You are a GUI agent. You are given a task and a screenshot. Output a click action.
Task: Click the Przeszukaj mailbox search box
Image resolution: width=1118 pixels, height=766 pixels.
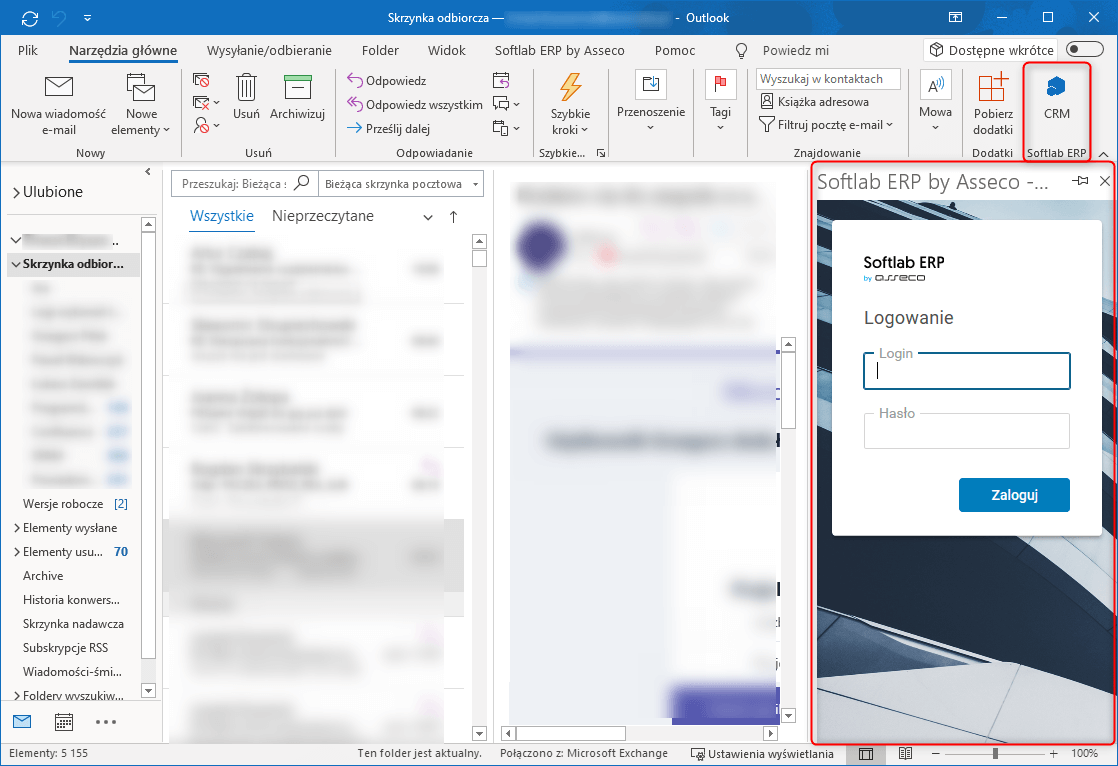click(x=245, y=183)
